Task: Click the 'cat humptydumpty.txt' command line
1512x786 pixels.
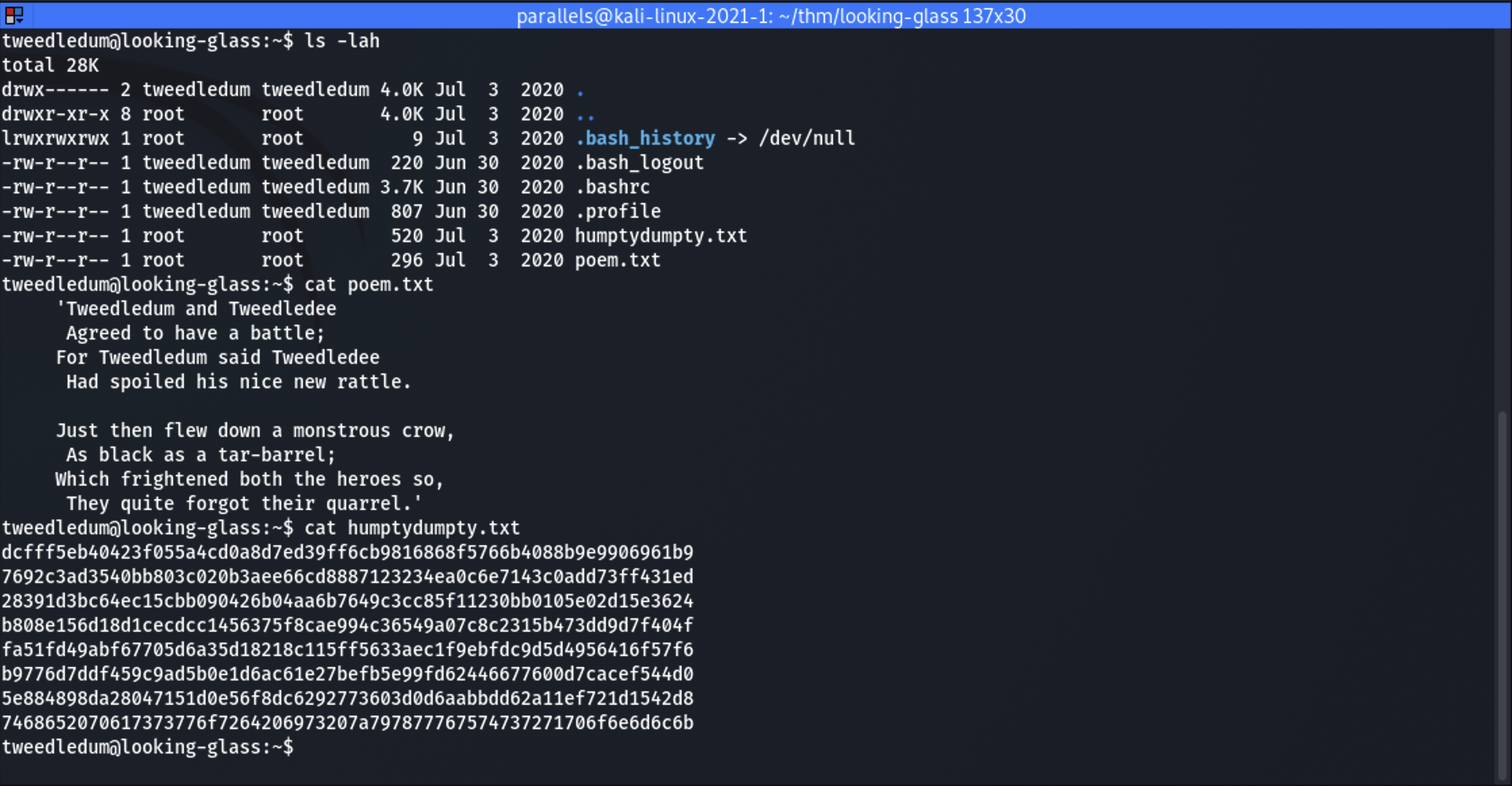Action: pyautogui.click(x=412, y=528)
